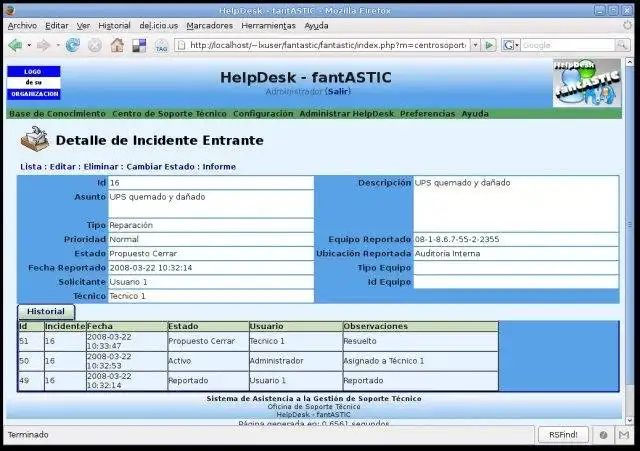This screenshot has height=451, width=640.
Task: Expand the URL bar history dropdown
Action: click(x=475, y=45)
